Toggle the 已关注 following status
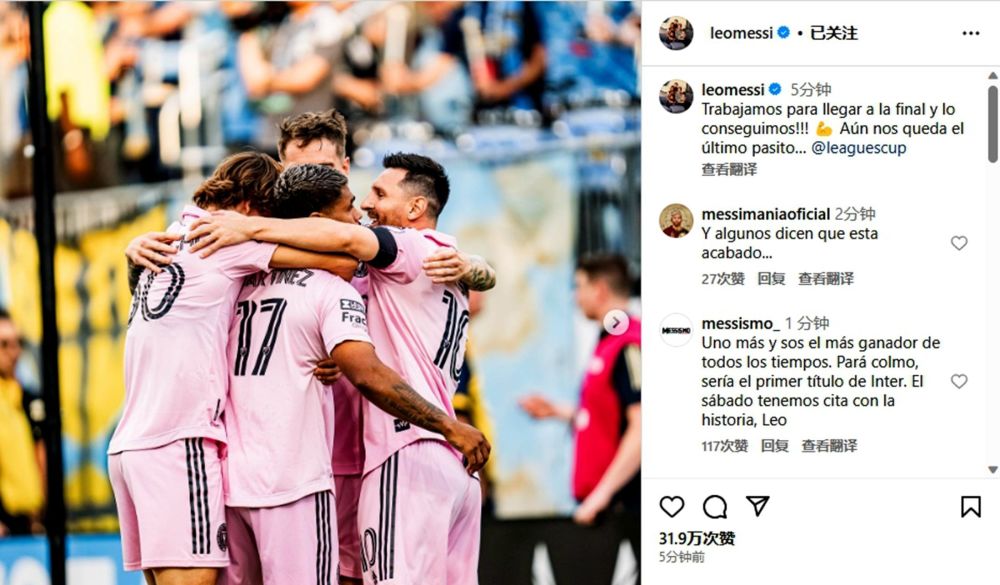This screenshot has width=1000, height=585. (834, 33)
